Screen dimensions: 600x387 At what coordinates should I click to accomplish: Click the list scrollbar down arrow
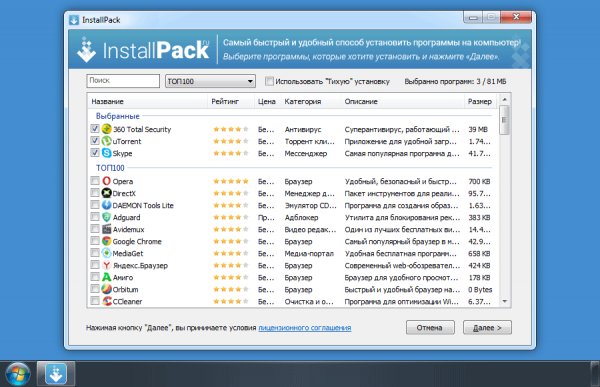505,302
